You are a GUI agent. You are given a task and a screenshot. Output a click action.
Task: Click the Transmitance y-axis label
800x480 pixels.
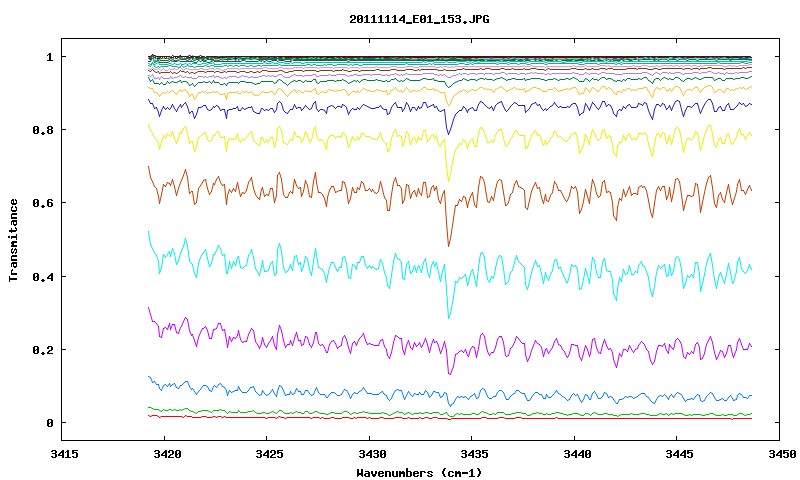pos(13,240)
